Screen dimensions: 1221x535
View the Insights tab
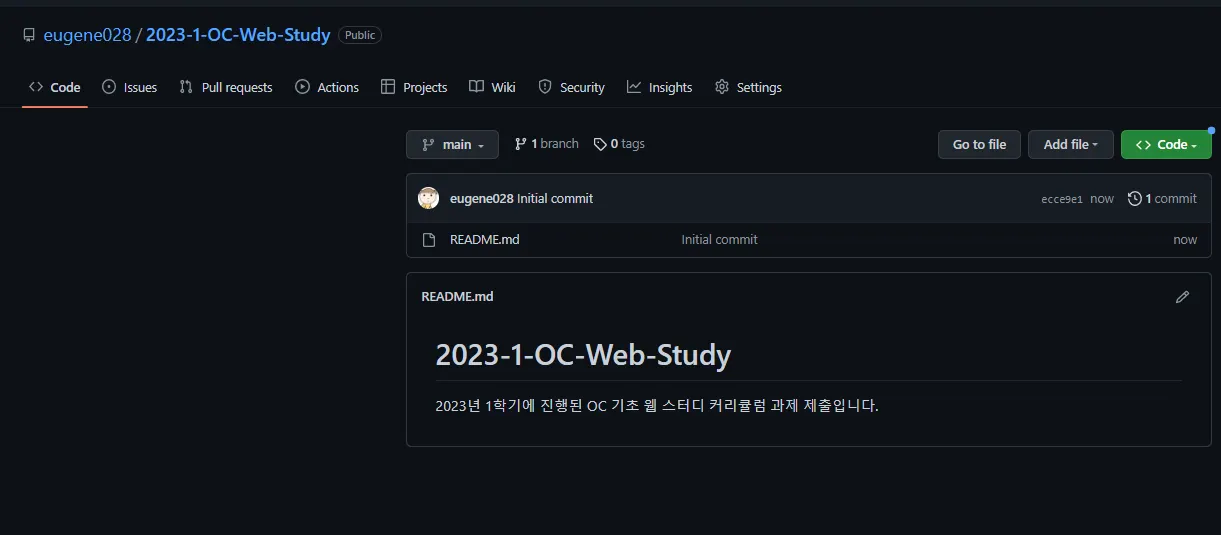(x=659, y=87)
